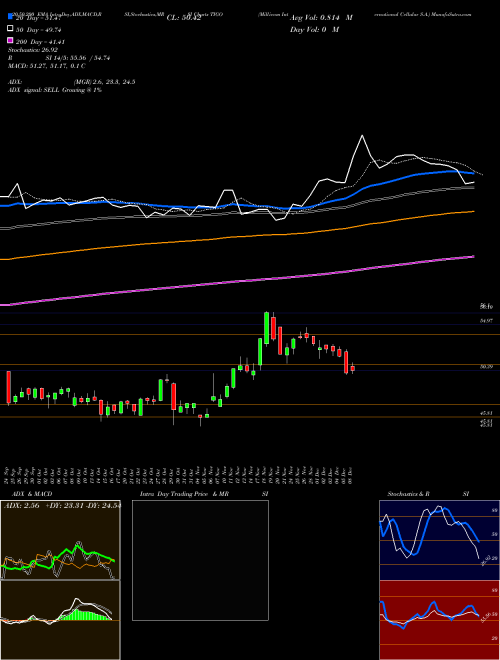Click the 50.29 price axis label
Viewport: 500px width, 660px height.
coord(486,367)
